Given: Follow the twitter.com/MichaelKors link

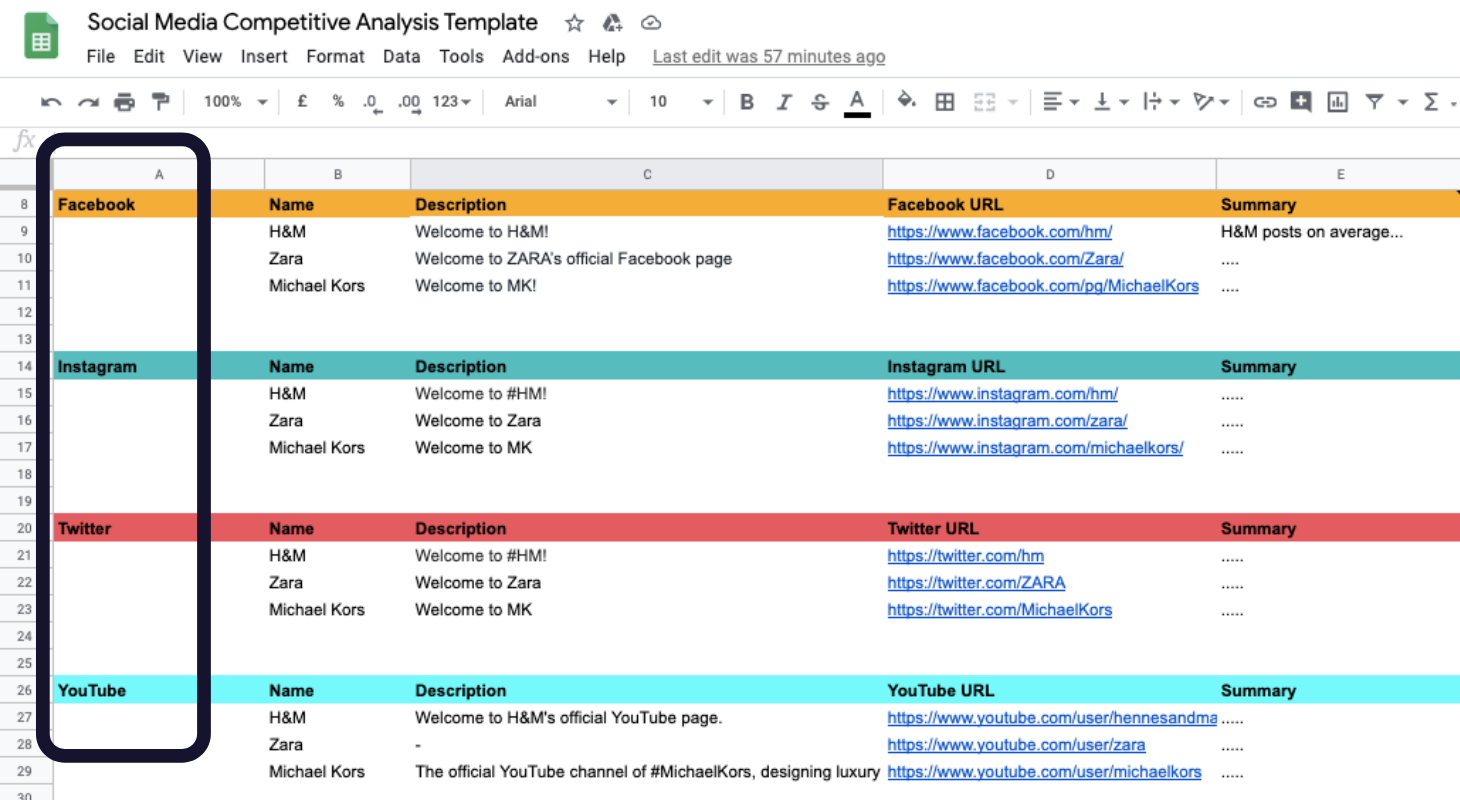Looking at the screenshot, I should tap(999, 610).
